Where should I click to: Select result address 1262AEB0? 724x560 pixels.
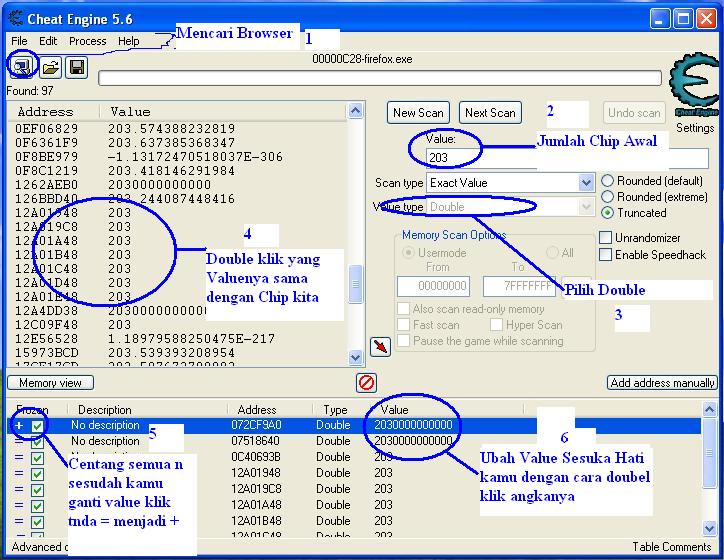coord(47,185)
